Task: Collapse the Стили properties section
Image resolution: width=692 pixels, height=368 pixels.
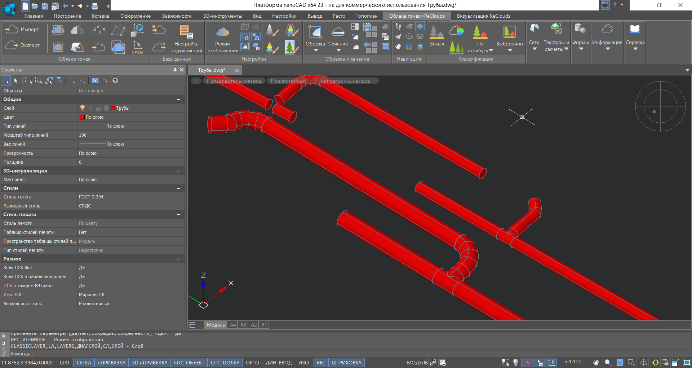Action: (x=179, y=188)
